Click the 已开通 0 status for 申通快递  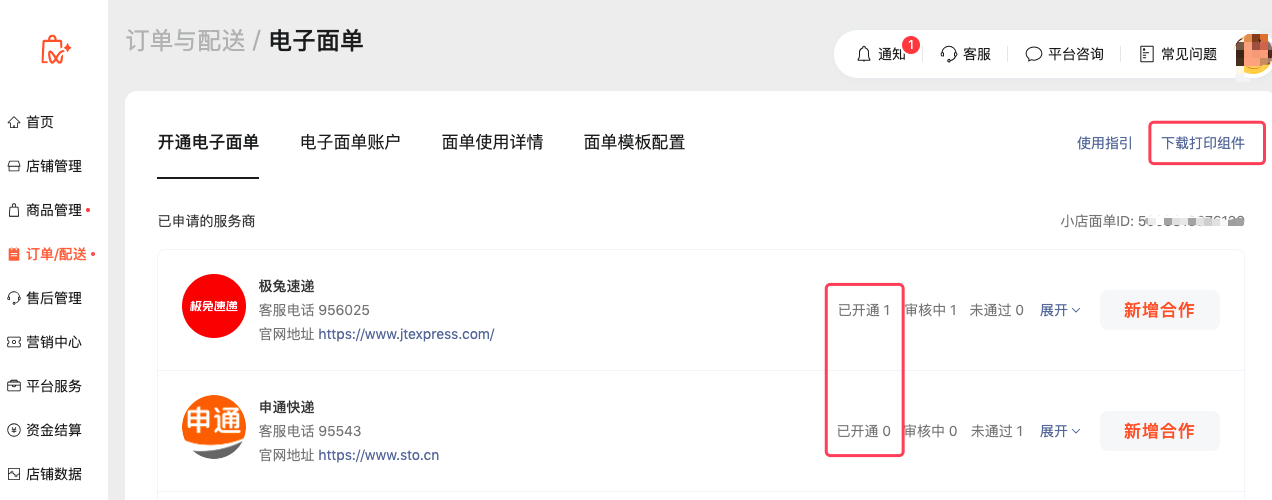(x=864, y=431)
